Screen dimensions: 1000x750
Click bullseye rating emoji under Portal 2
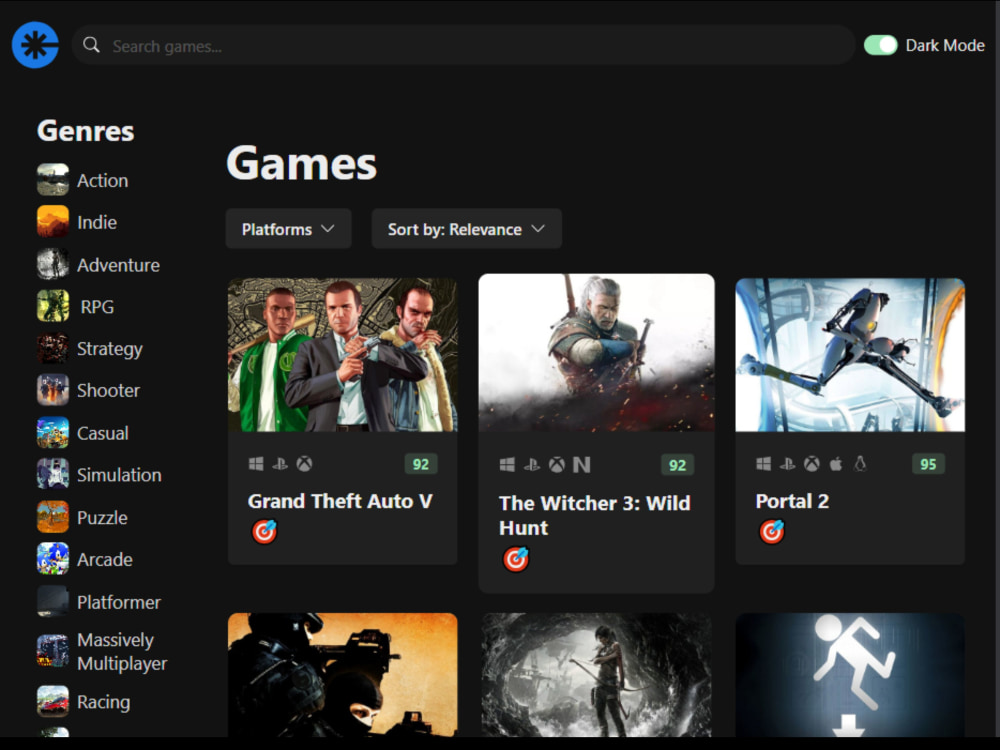pyautogui.click(x=772, y=531)
